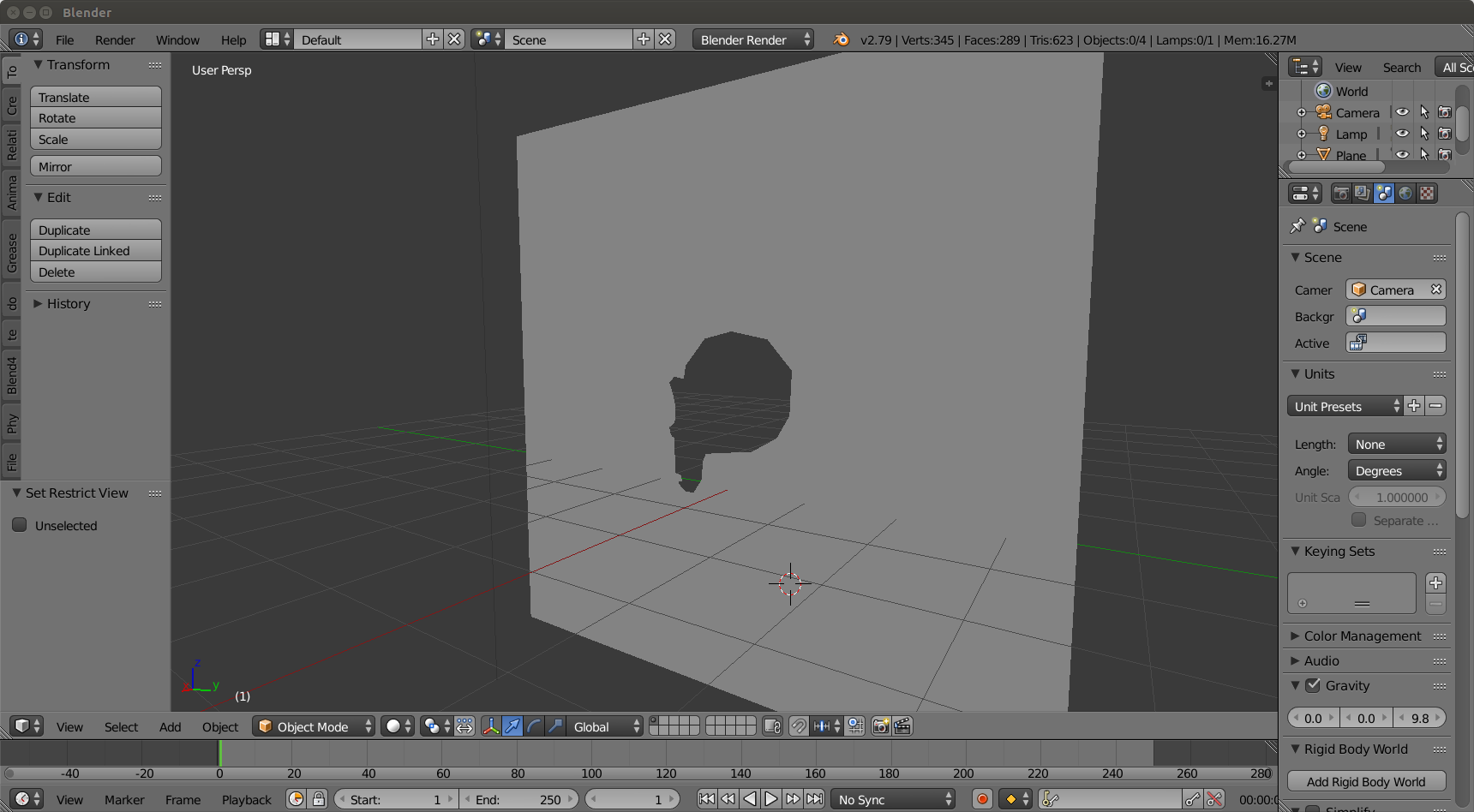This screenshot has width=1474, height=812.
Task: Click the Lamp bulb icon in outliner
Action: pyautogui.click(x=1324, y=134)
